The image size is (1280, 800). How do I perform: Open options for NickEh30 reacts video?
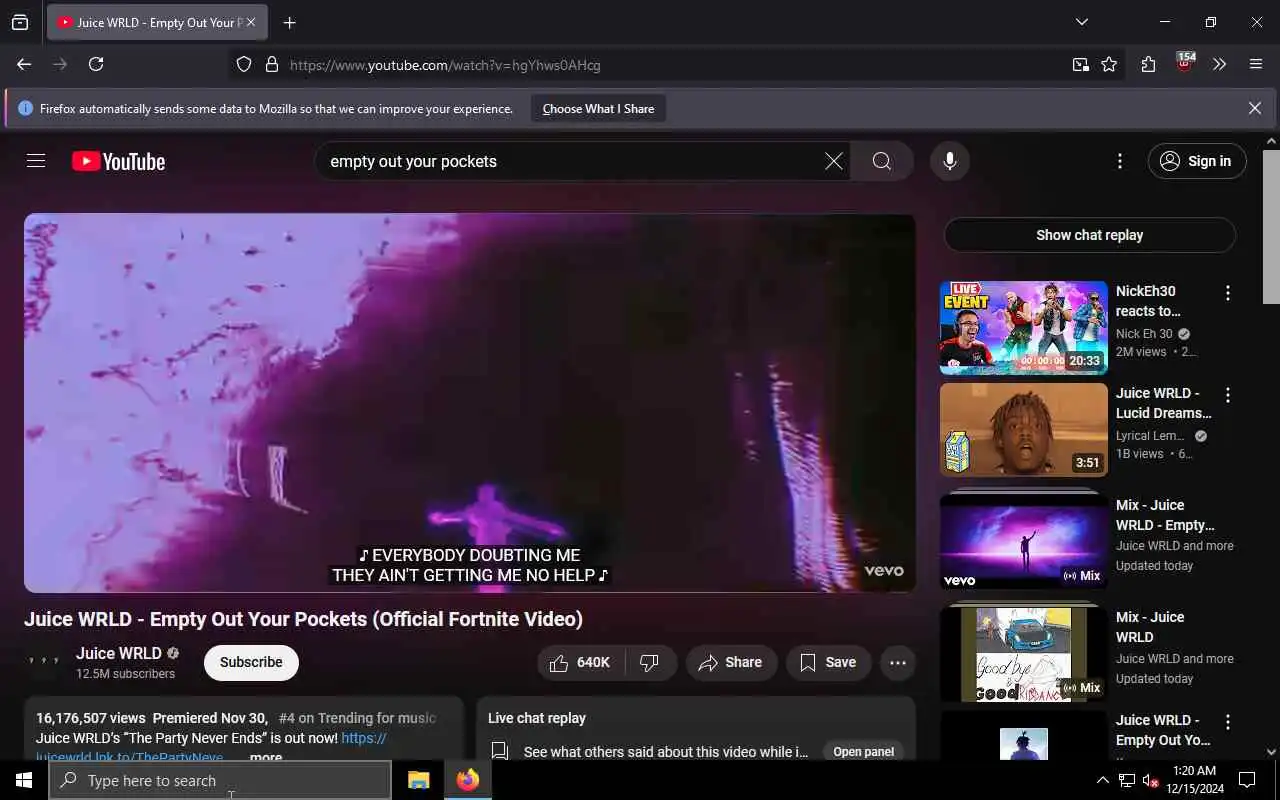point(1228,293)
